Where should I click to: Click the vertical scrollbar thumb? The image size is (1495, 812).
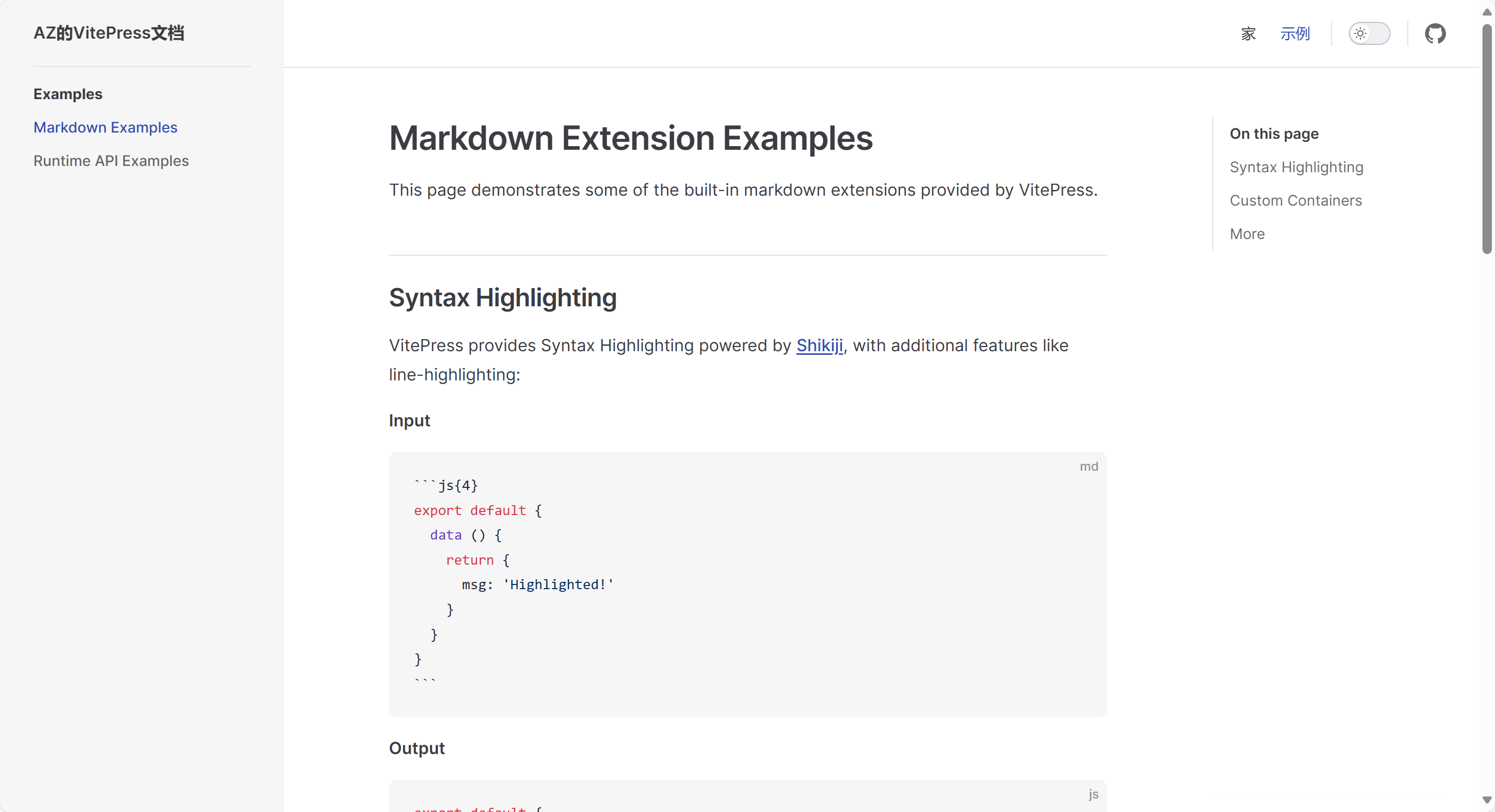point(1486,139)
